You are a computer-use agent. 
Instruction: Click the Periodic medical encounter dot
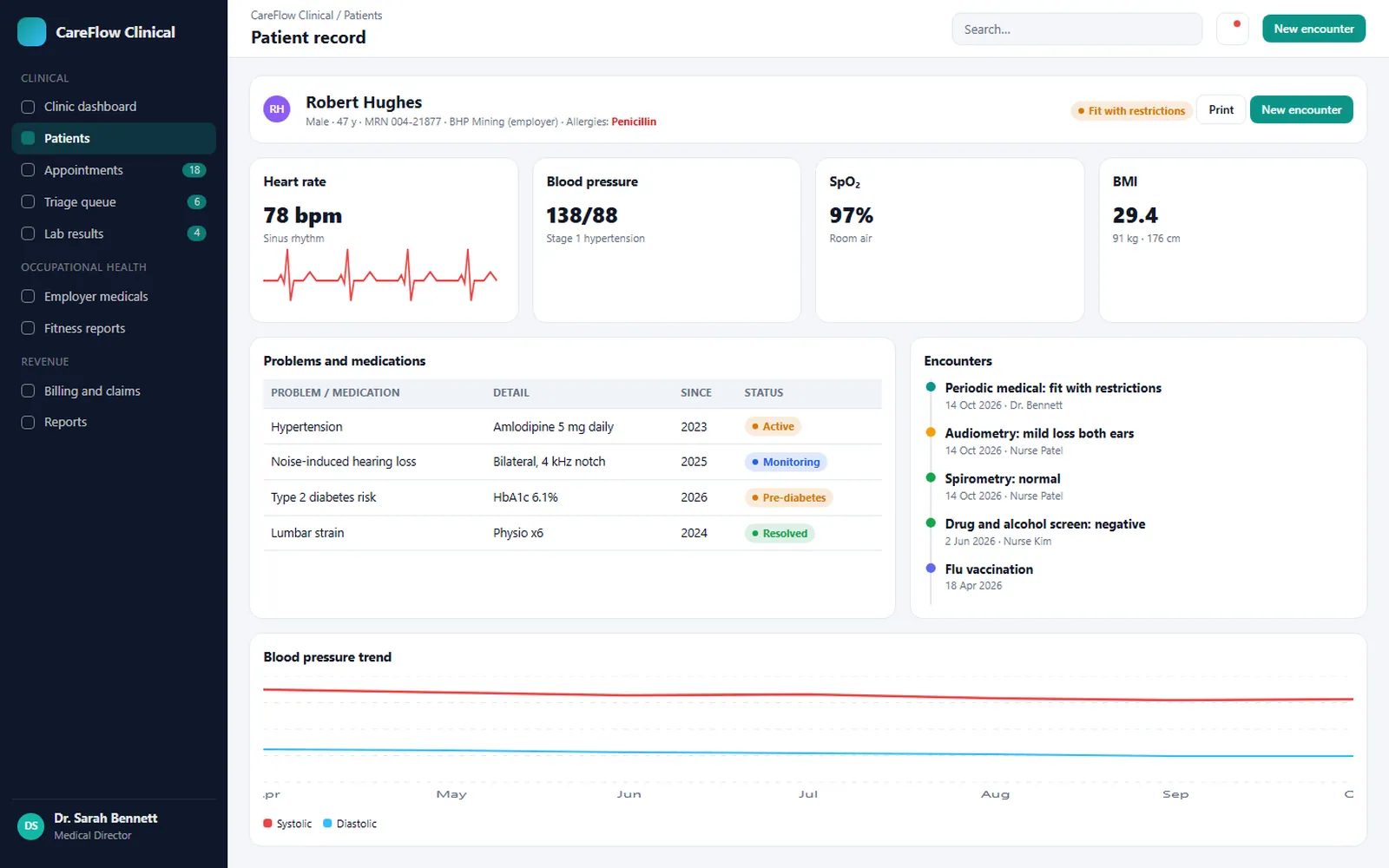click(x=931, y=387)
